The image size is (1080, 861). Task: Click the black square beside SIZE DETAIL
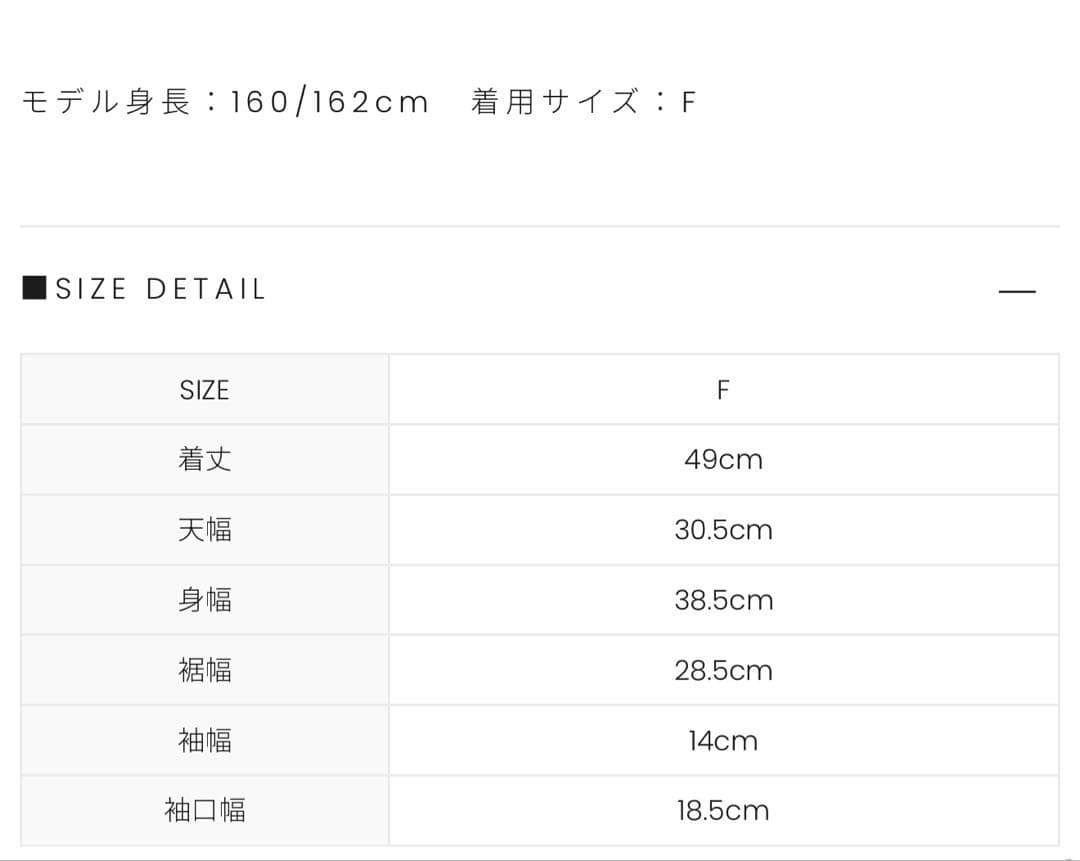click(x=34, y=289)
